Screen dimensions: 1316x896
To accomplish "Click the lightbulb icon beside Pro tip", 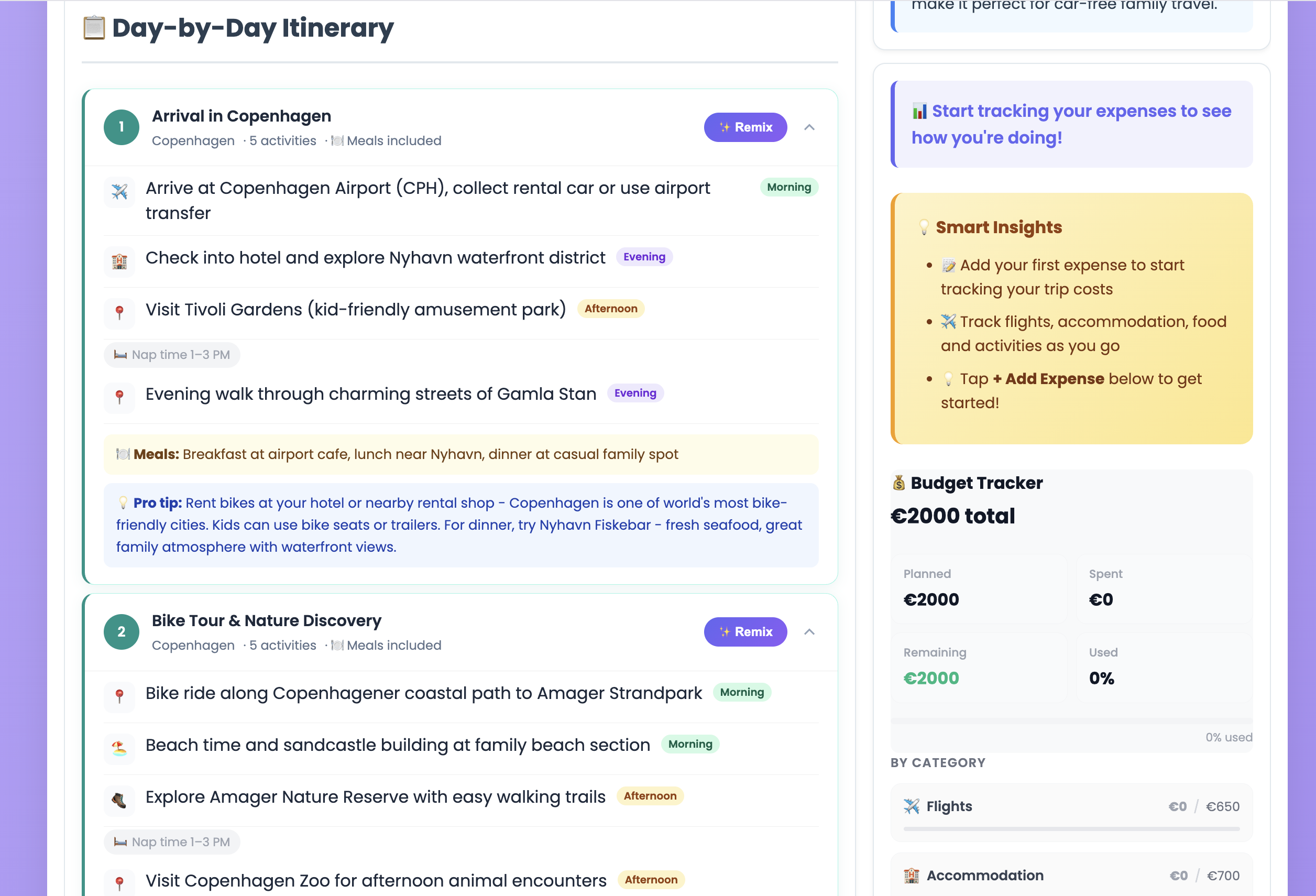I will pyautogui.click(x=123, y=503).
